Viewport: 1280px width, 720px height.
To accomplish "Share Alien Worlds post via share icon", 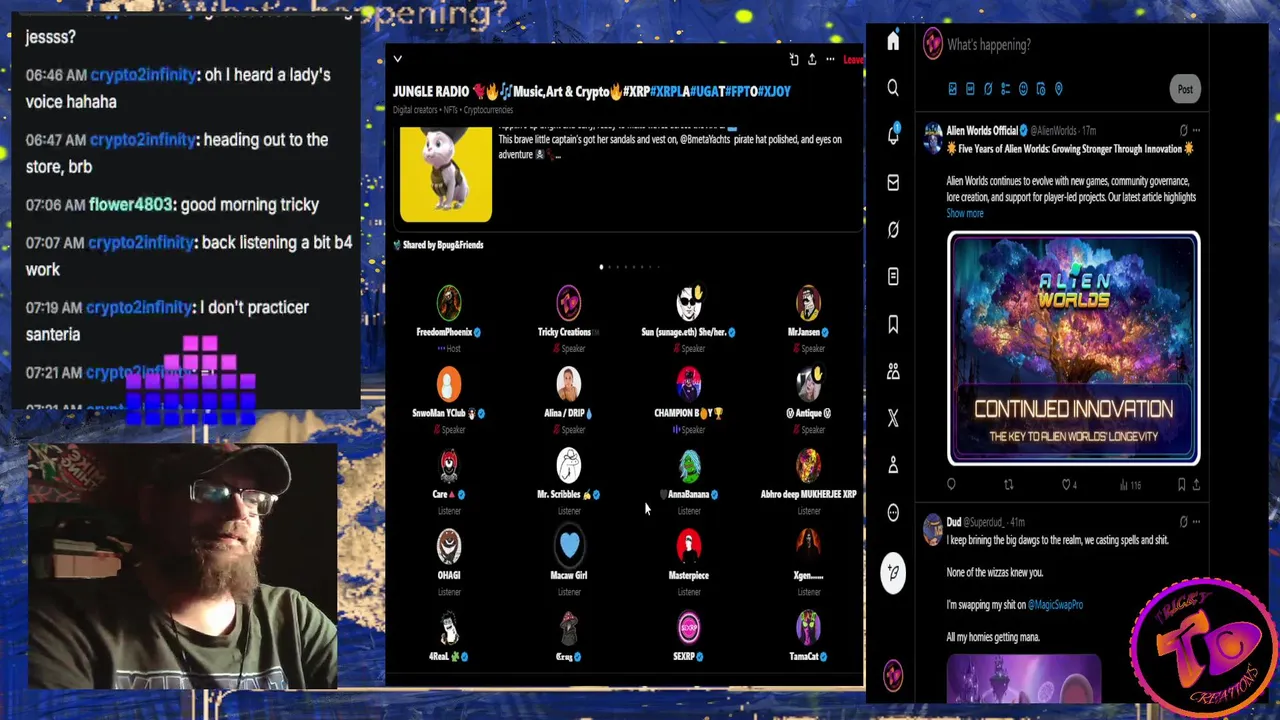I will click(1196, 485).
